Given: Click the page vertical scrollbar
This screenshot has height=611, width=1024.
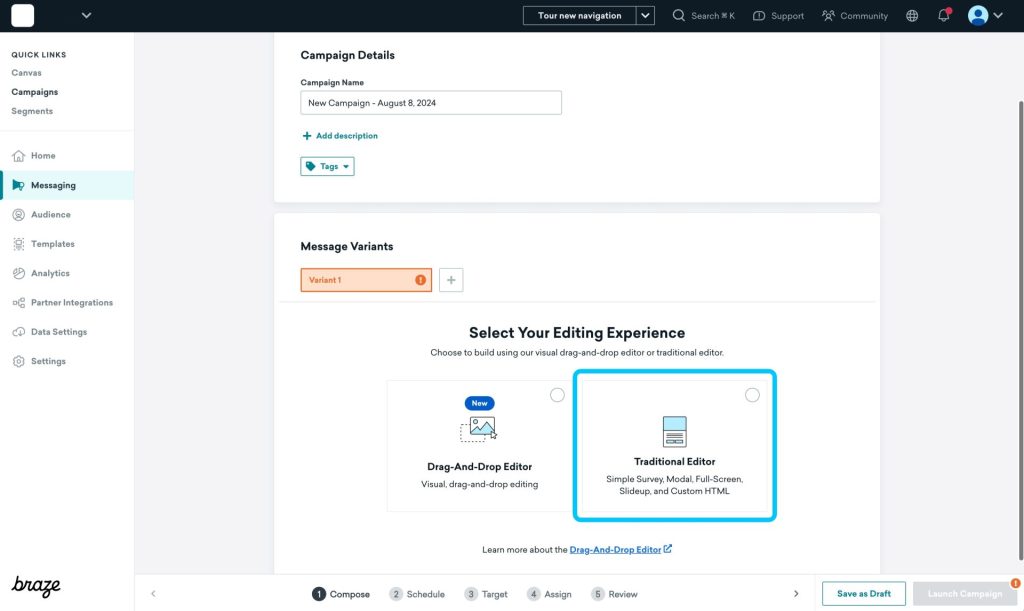Looking at the screenshot, I should click(1020, 330).
